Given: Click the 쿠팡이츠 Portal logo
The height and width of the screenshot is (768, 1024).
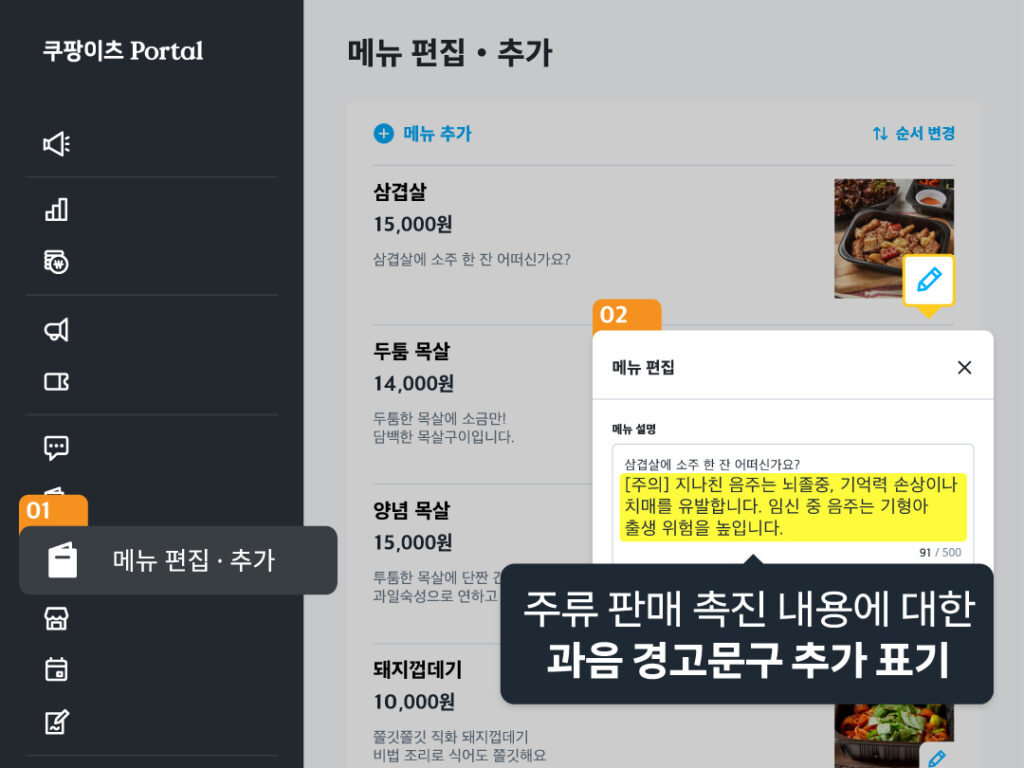Looking at the screenshot, I should click(x=123, y=51).
